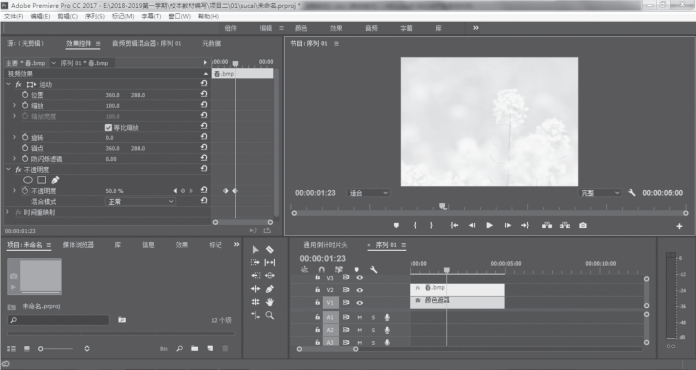Viewport: 696px width, 370px height.
Task: Toggle animation stopwatch for 不透明度
Action: pyautogui.click(x=25, y=191)
